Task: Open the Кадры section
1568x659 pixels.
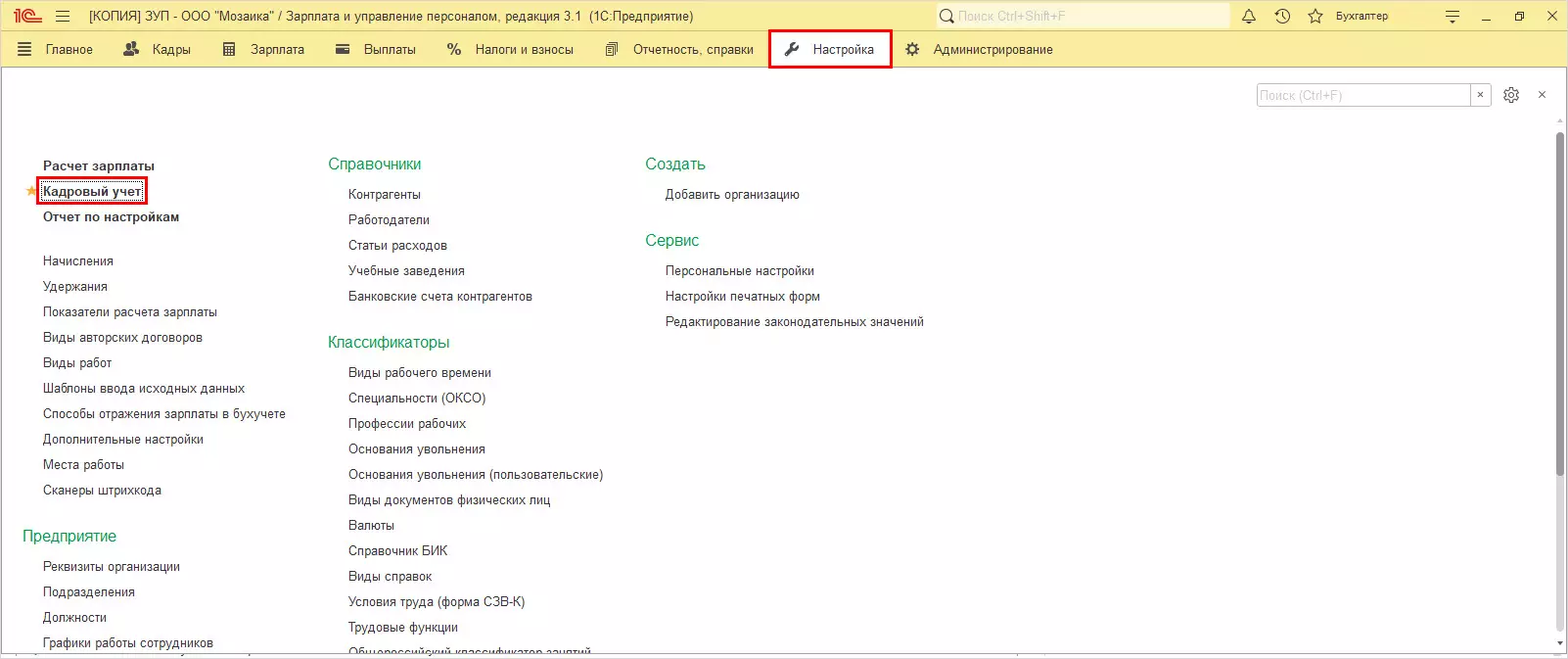Action: coord(158,49)
